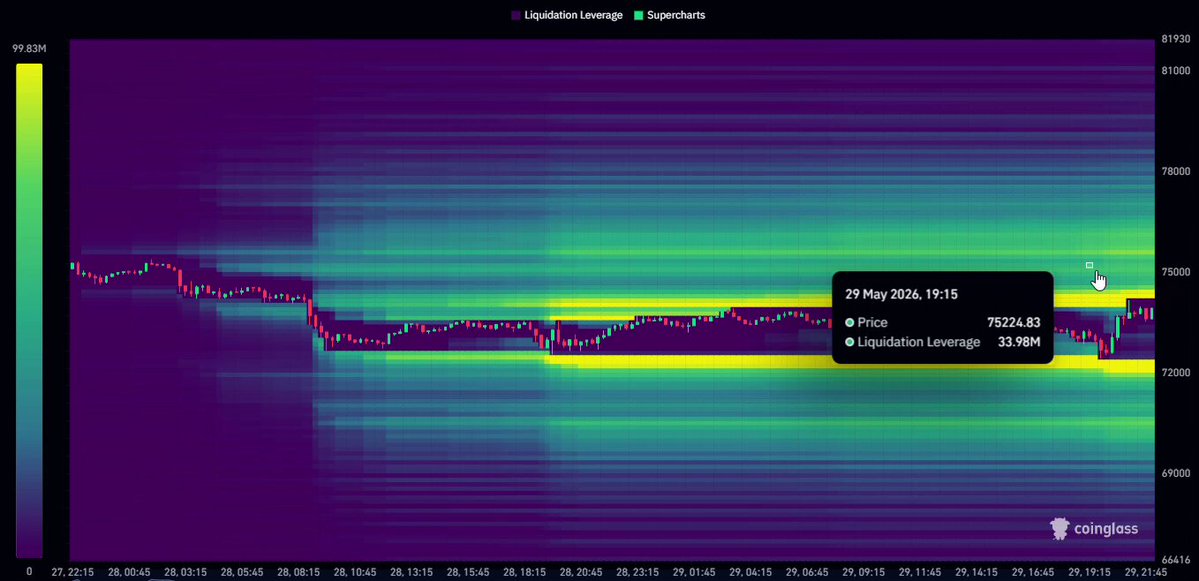Click the 29, 06:45 time axis label
Screen dimensions: 1199x581
(807, 572)
